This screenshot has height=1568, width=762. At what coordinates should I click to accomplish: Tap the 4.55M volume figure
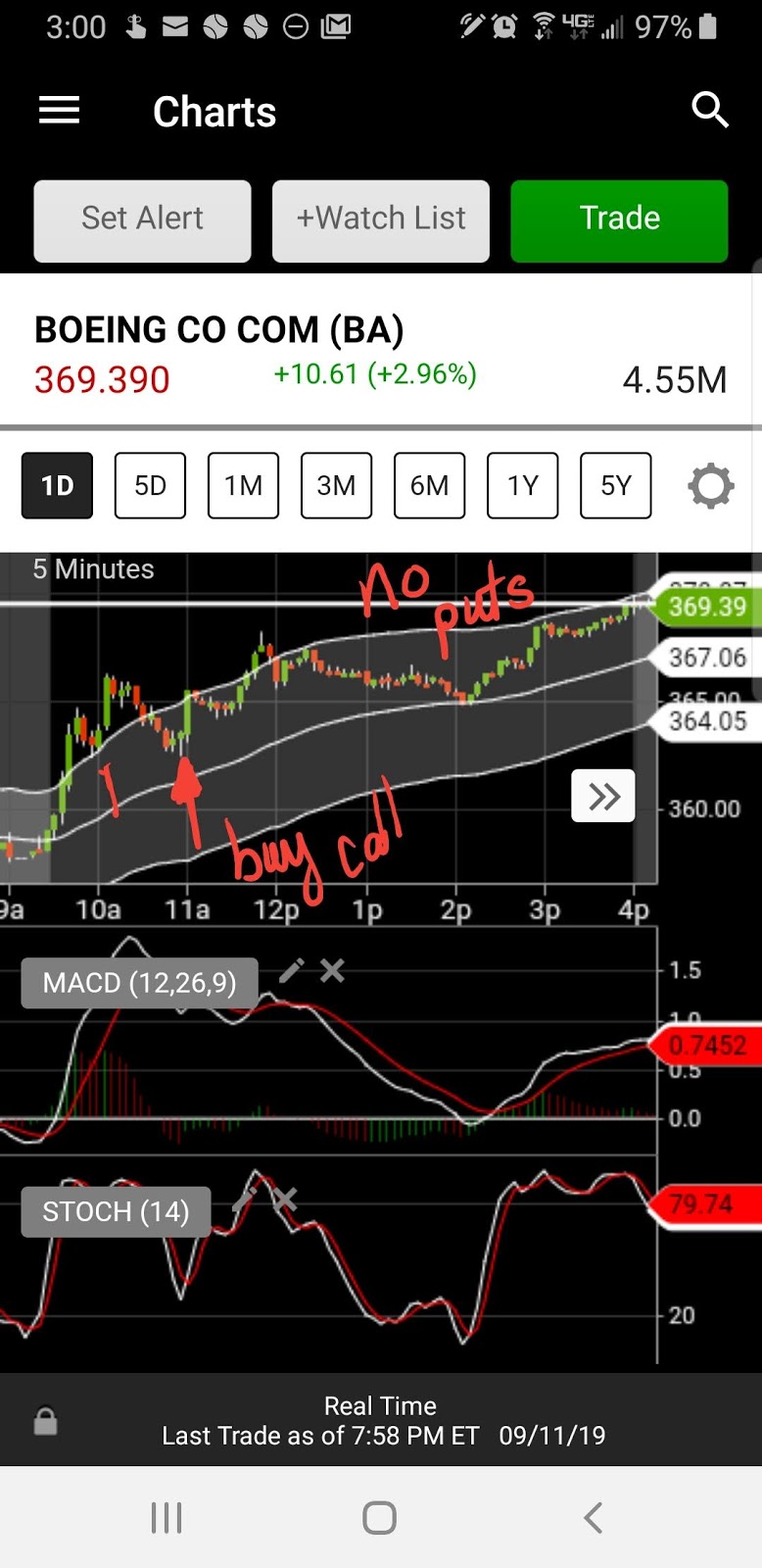[675, 380]
